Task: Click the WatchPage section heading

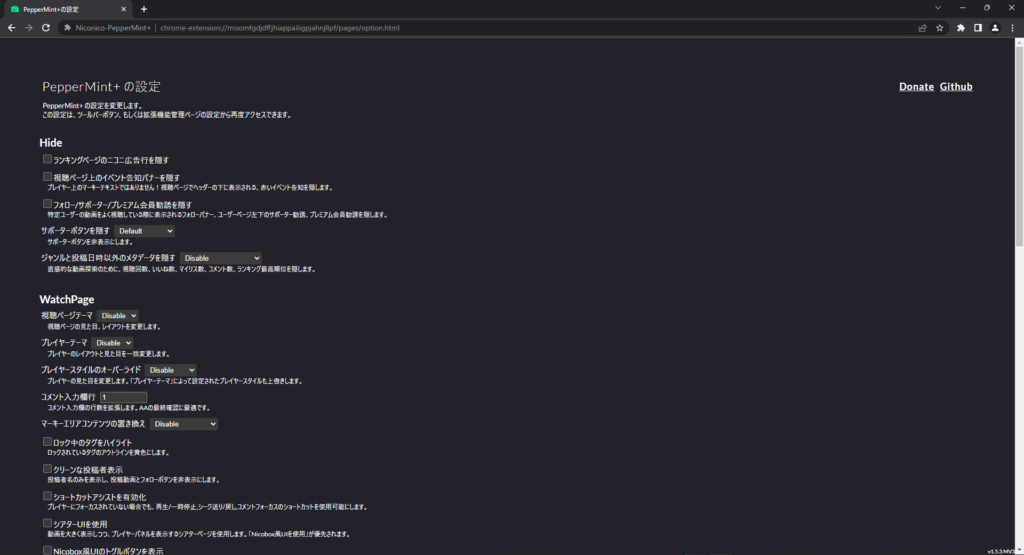Action: (x=67, y=300)
